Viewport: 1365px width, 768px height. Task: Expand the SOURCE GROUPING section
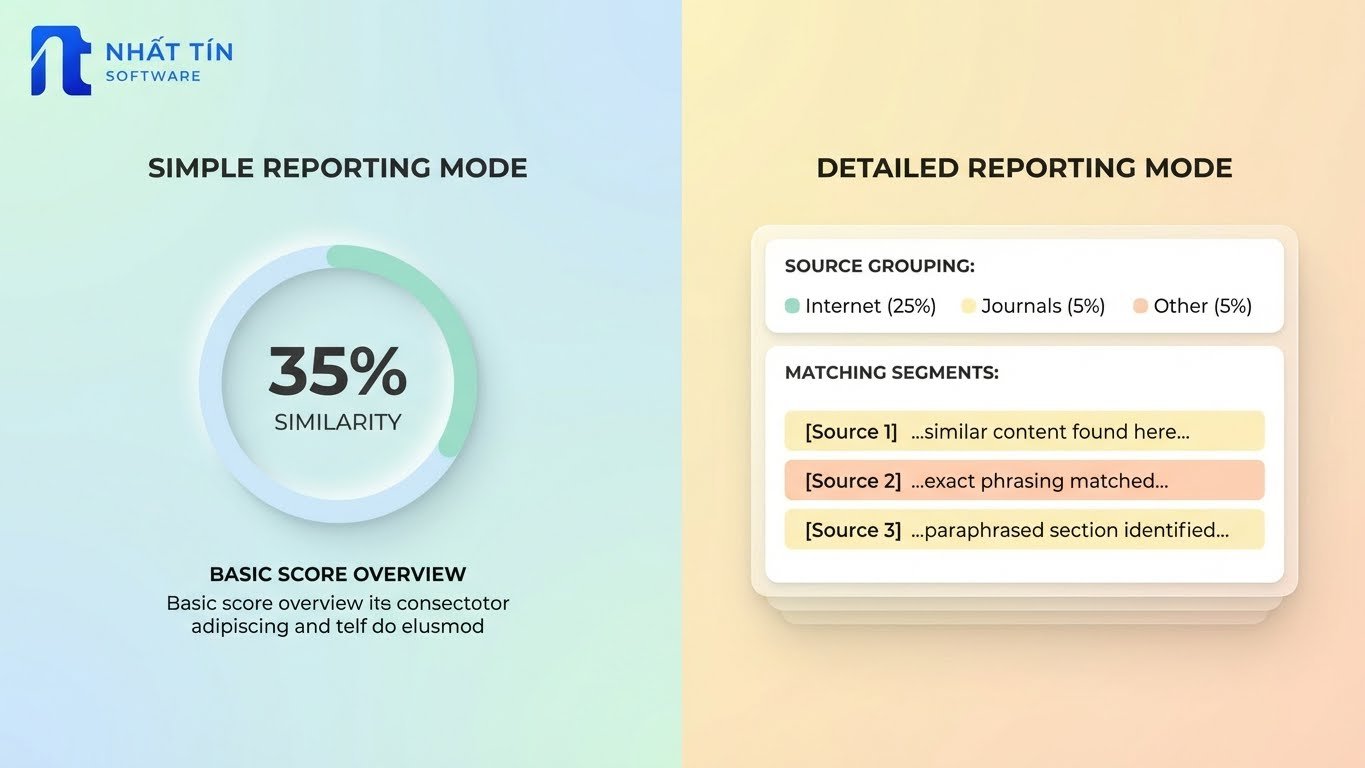(880, 266)
